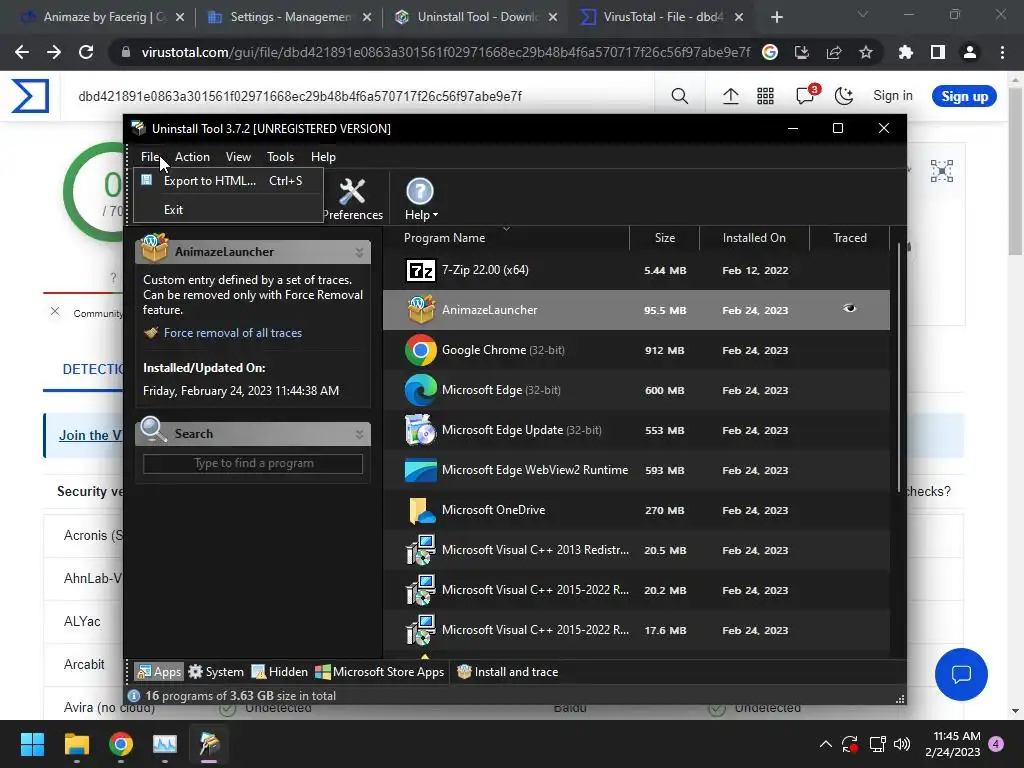Select the AnimazeLauncher package icon in list
This screenshot has width=1024, height=768.
[421, 310]
